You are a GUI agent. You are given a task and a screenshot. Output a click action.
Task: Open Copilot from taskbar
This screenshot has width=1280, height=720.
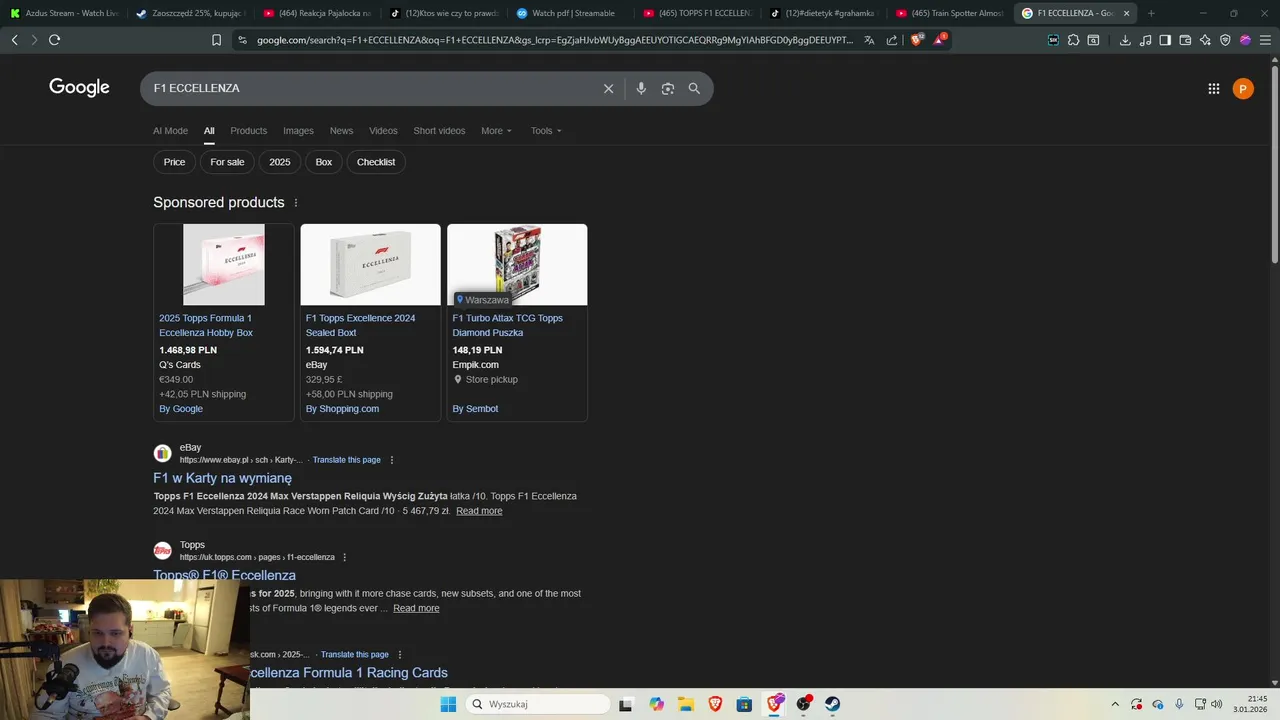656,704
